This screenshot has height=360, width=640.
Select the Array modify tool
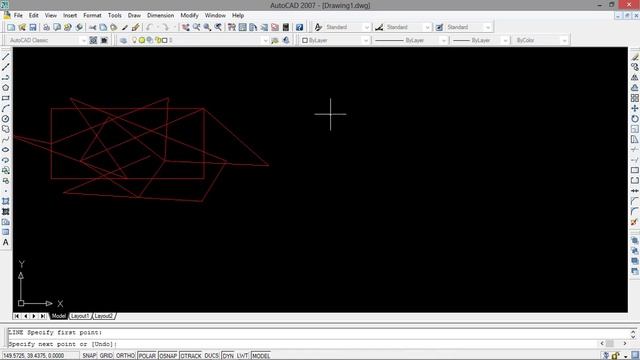click(x=634, y=98)
